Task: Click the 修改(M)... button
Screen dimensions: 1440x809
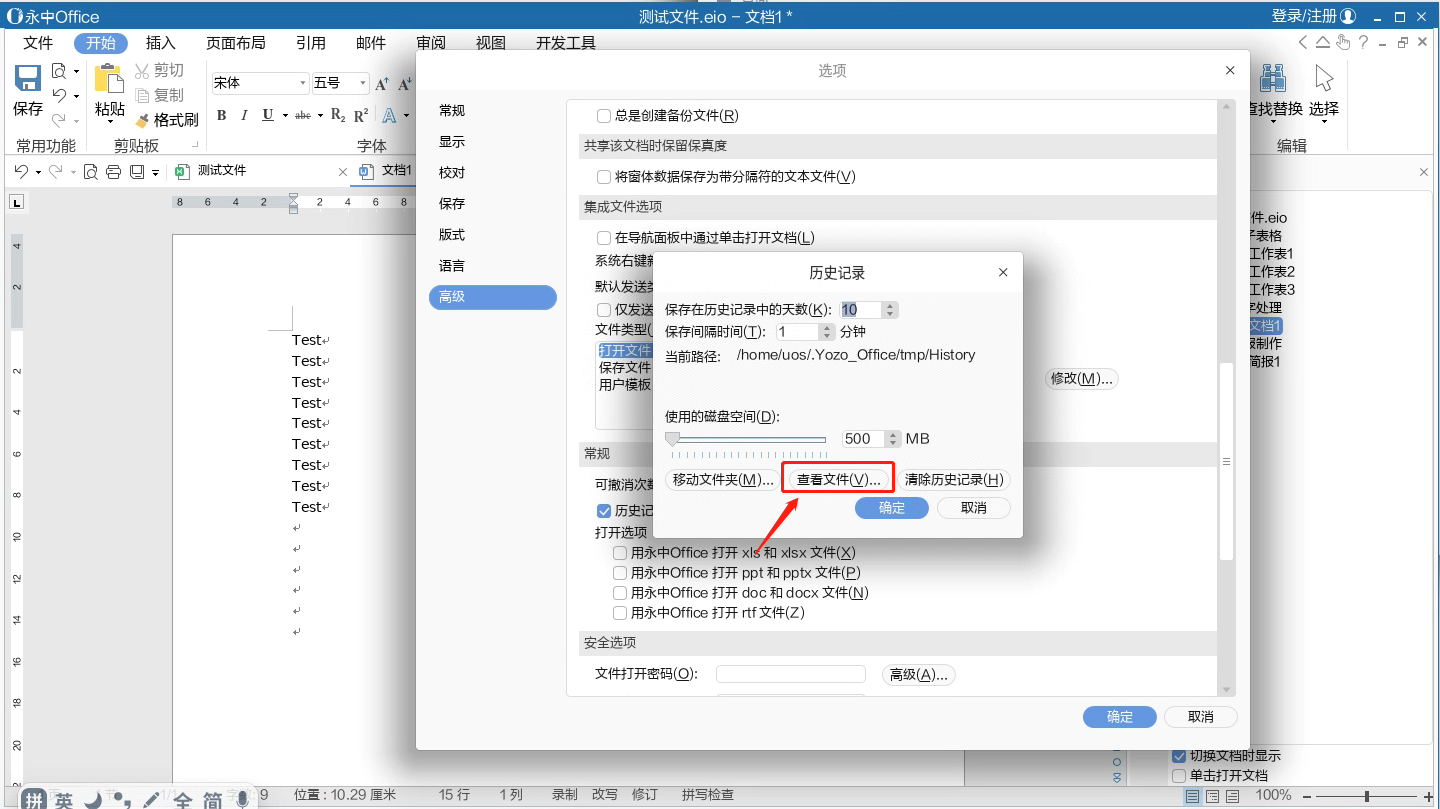Action: point(1081,379)
